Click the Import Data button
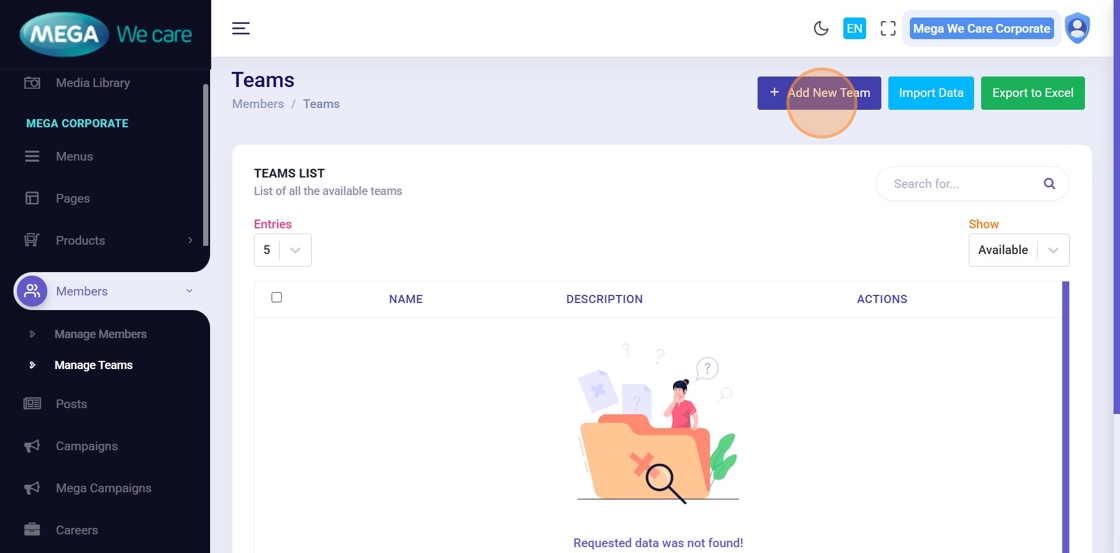1120x553 pixels. (931, 93)
